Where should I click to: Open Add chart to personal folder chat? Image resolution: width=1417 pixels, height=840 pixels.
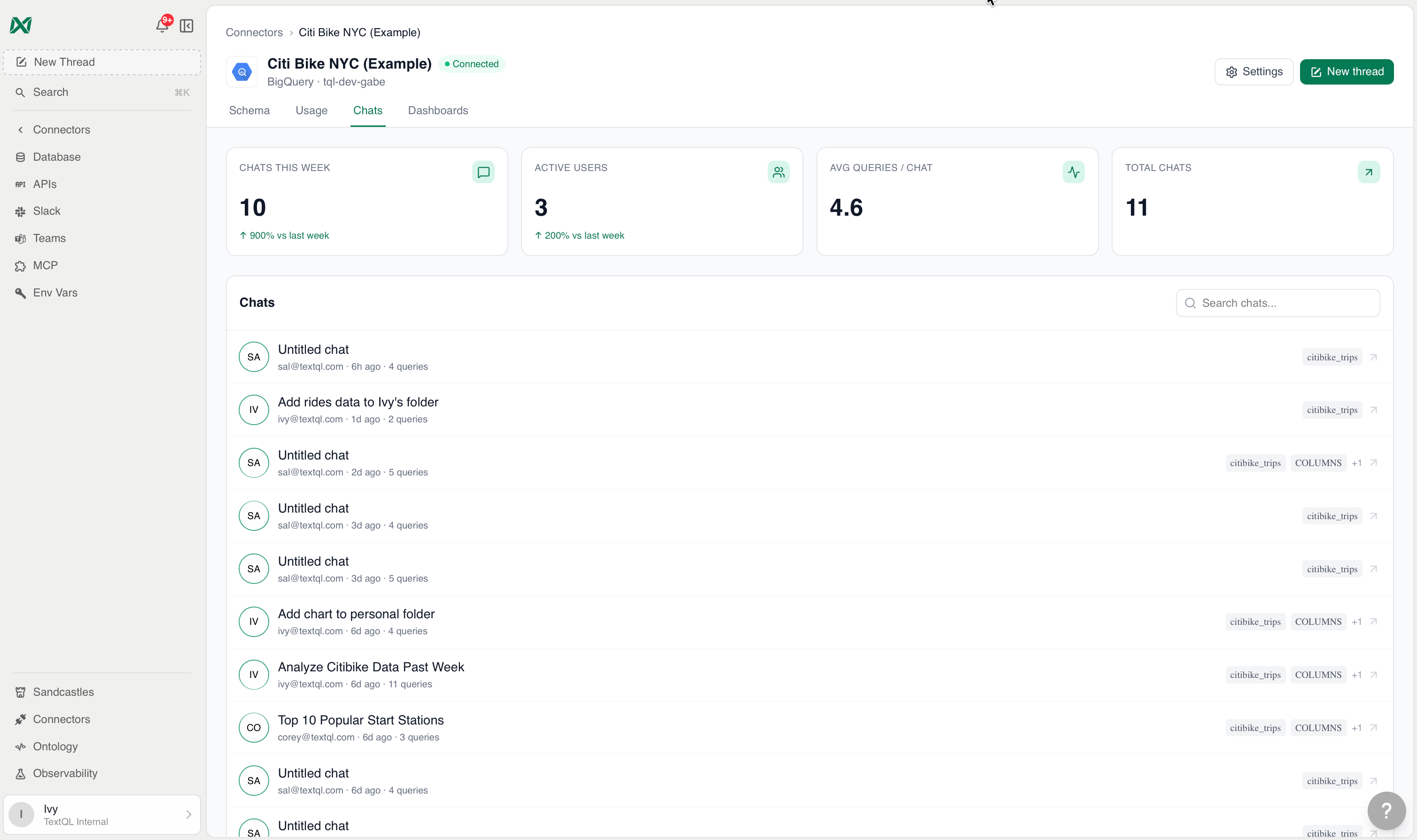point(809,622)
